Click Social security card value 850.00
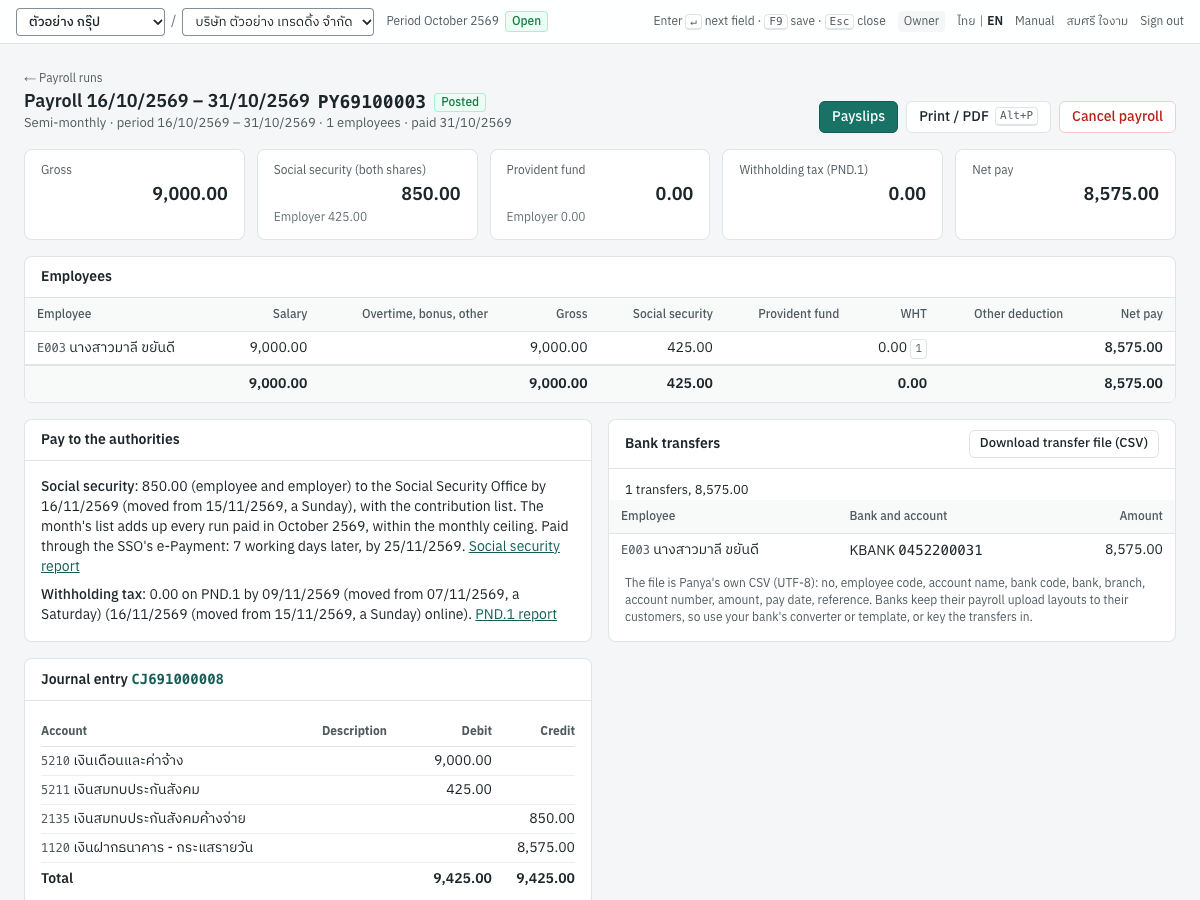The height and width of the screenshot is (900, 1200). coord(431,194)
